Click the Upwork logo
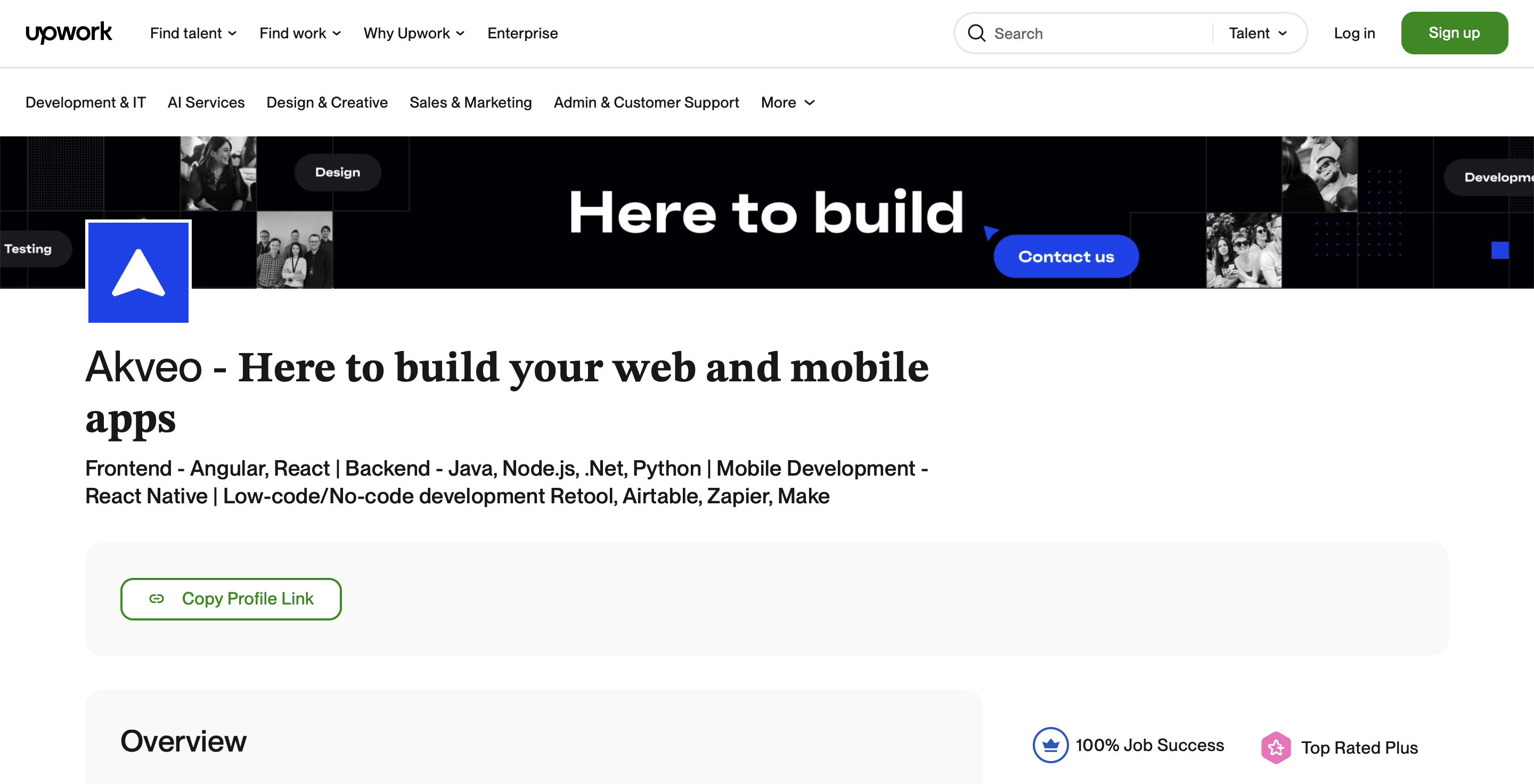This screenshot has width=1534, height=784. pos(69,32)
